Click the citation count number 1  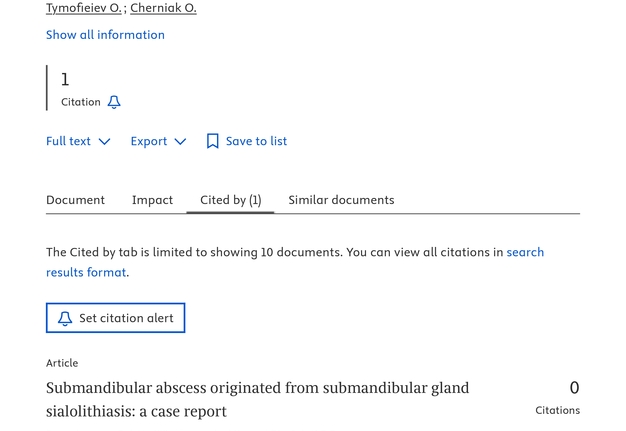(x=65, y=79)
